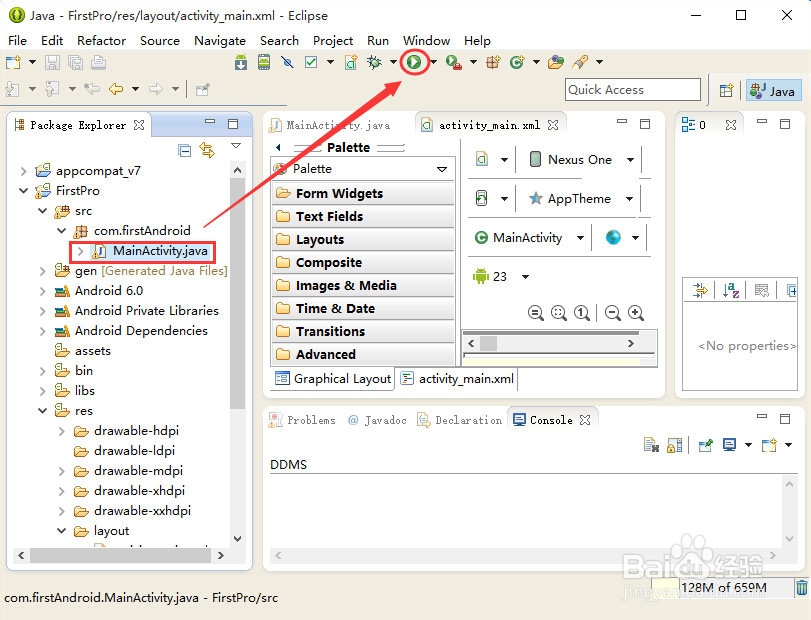The image size is (811, 620).
Task: Click the trash can garbage collector icon
Action: [802, 588]
